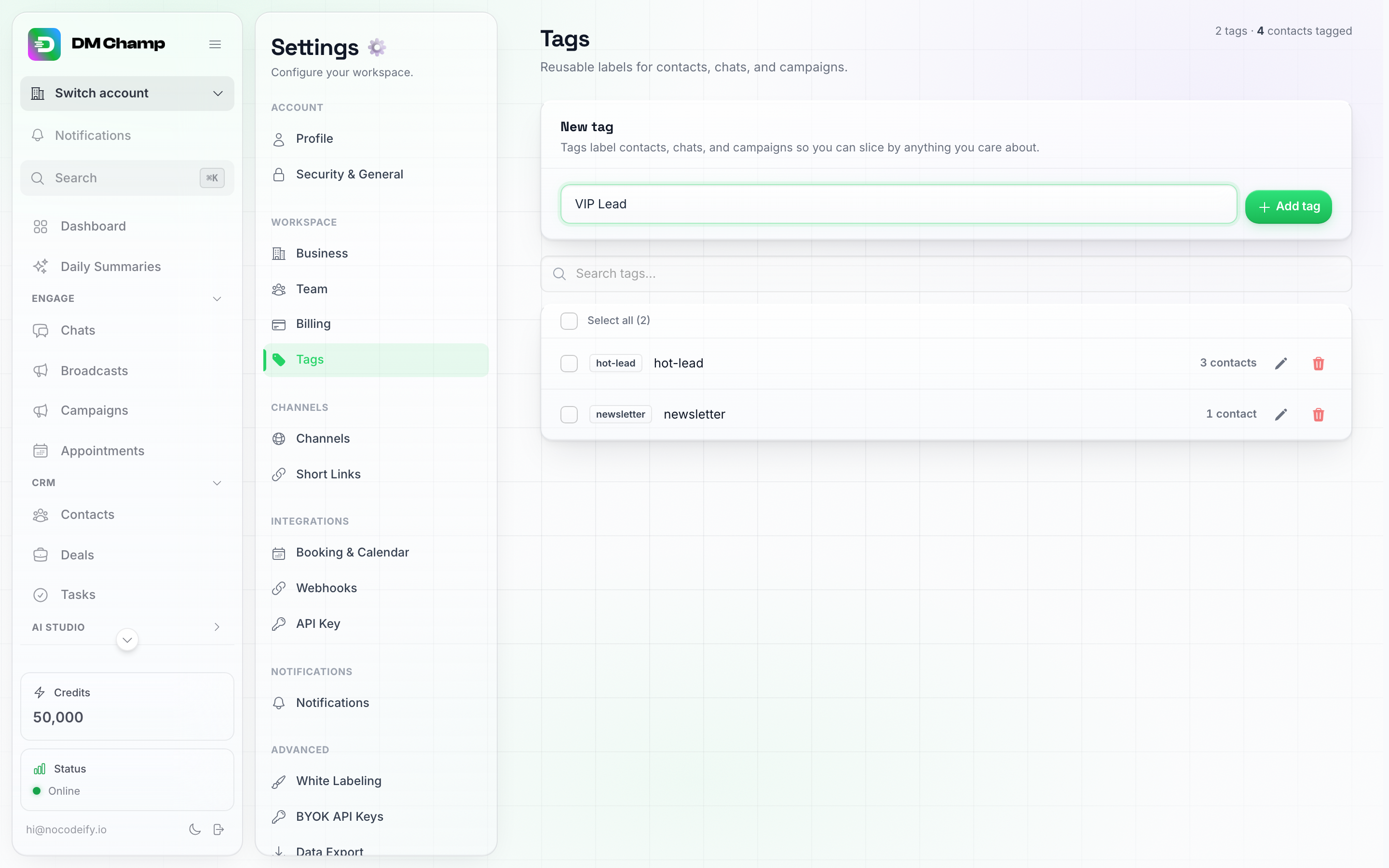This screenshot has height=868, width=1389.
Task: Click the Tasks checkmark circle icon
Action: [40, 595]
